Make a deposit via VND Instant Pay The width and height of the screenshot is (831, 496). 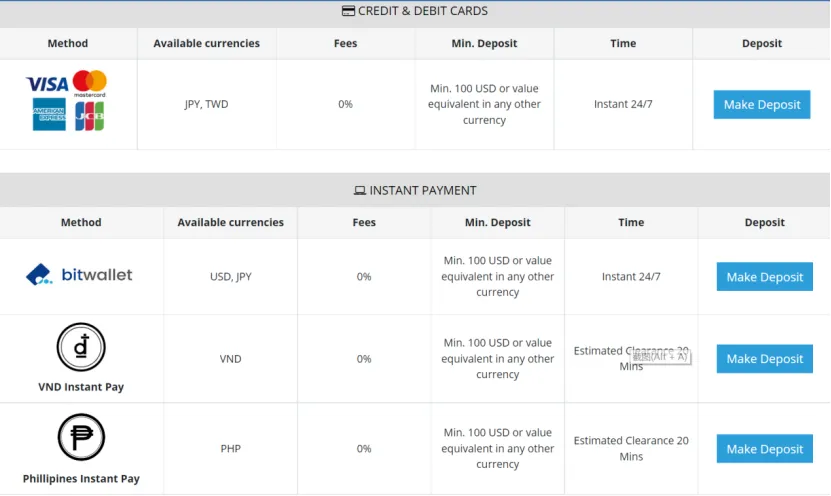pyautogui.click(x=764, y=359)
